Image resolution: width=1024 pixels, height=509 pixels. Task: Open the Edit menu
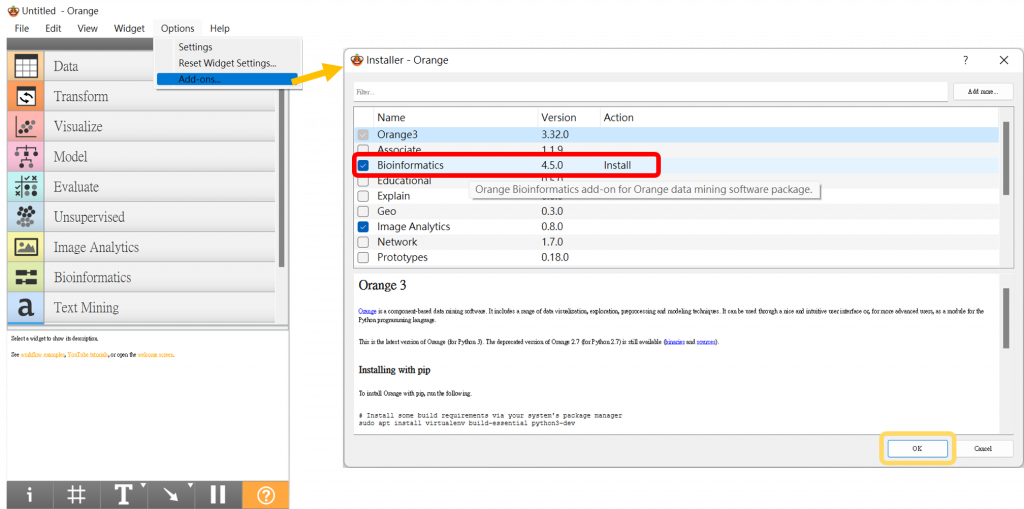54,28
